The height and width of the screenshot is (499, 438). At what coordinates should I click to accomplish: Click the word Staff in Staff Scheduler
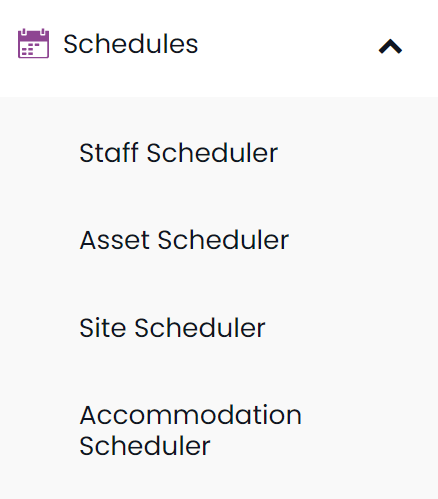pos(109,153)
